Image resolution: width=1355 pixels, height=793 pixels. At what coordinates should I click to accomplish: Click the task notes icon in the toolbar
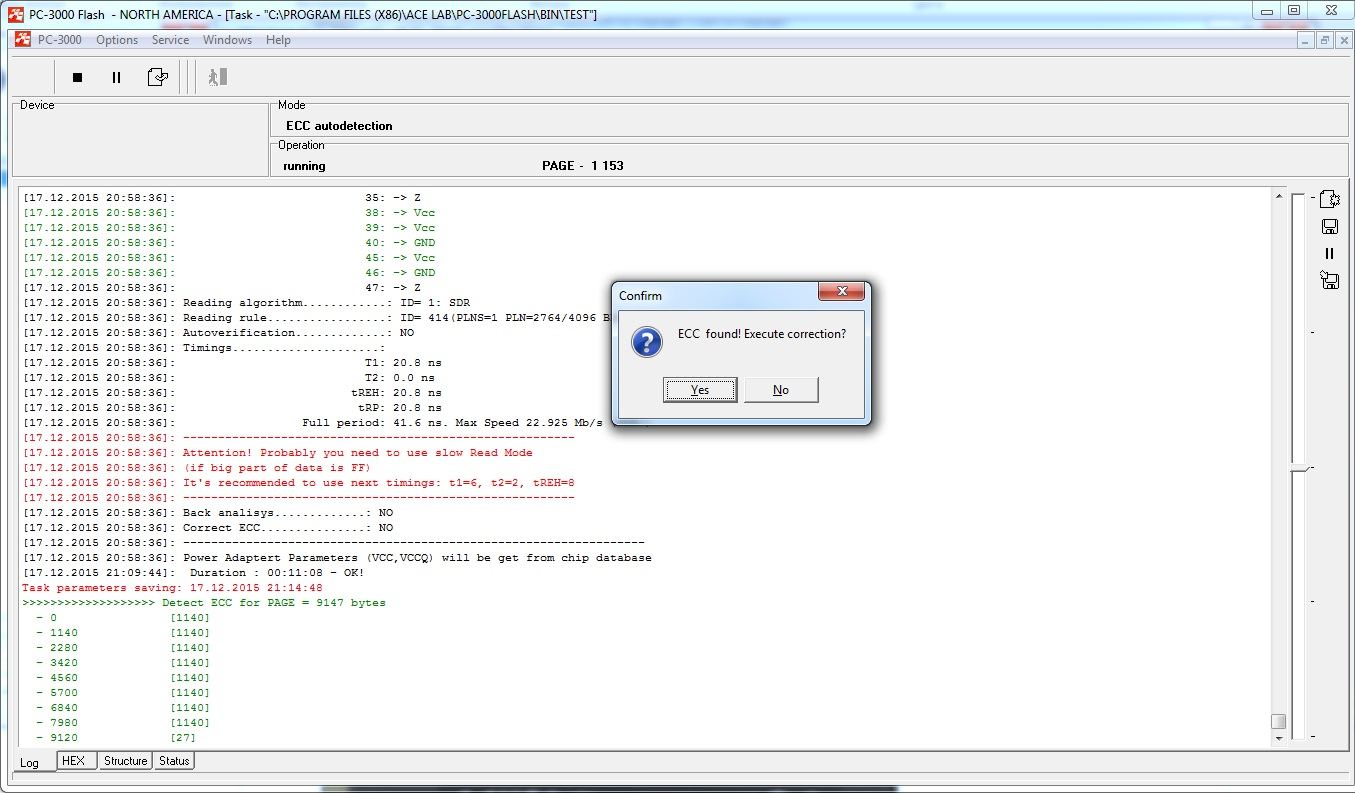[157, 77]
